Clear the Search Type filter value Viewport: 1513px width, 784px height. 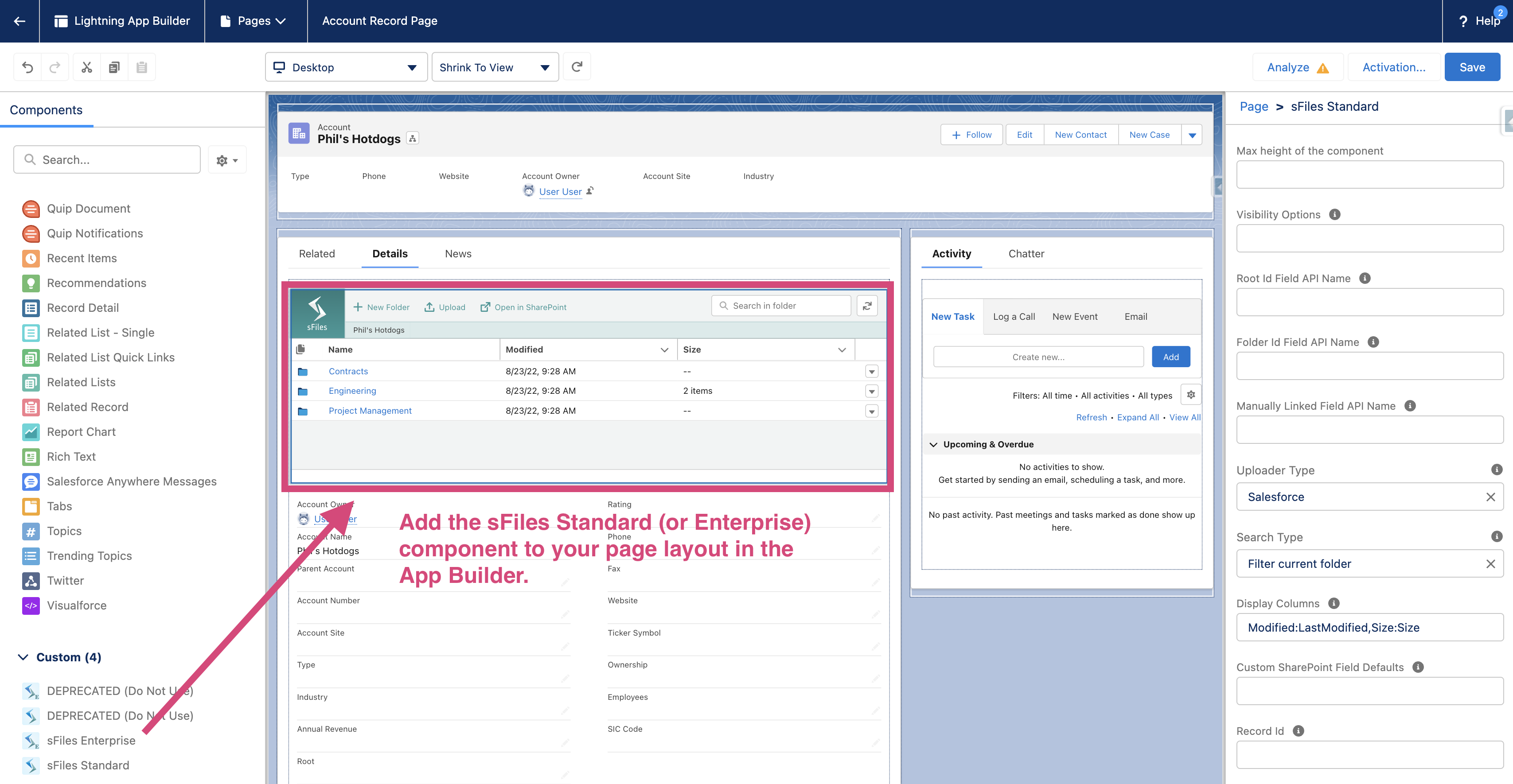click(x=1490, y=564)
